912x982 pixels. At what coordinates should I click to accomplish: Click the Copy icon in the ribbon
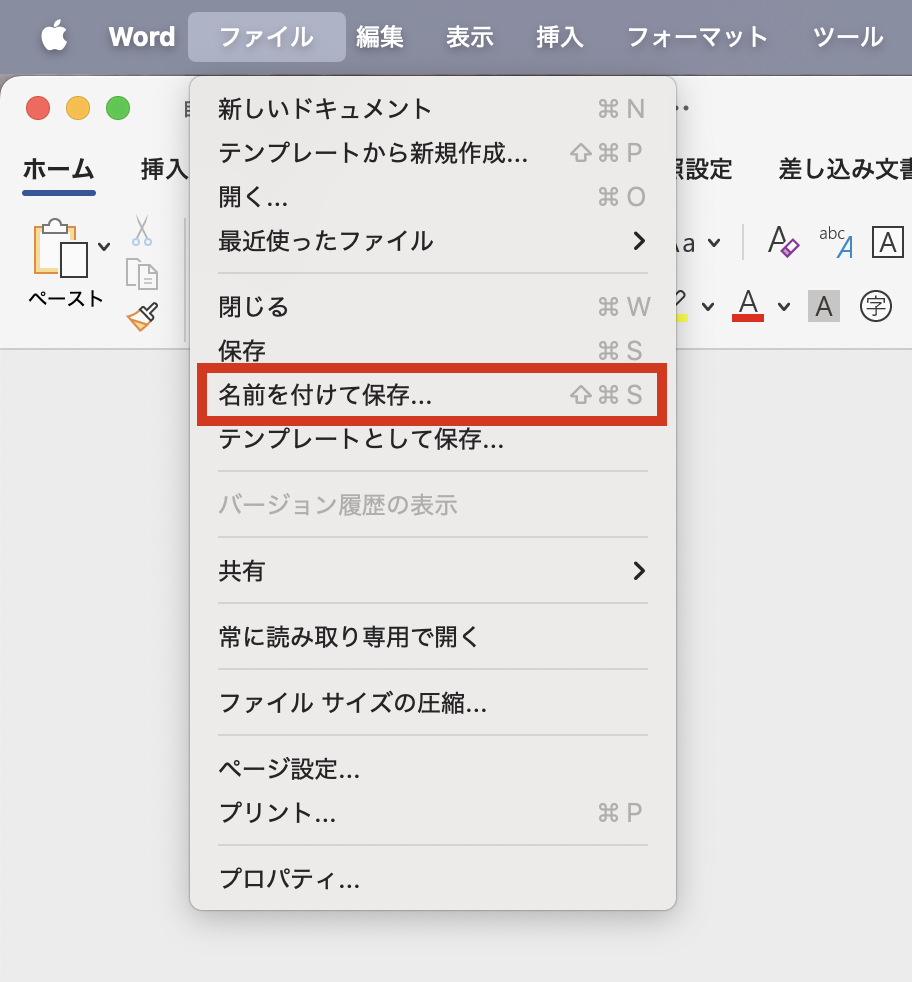pos(144,275)
